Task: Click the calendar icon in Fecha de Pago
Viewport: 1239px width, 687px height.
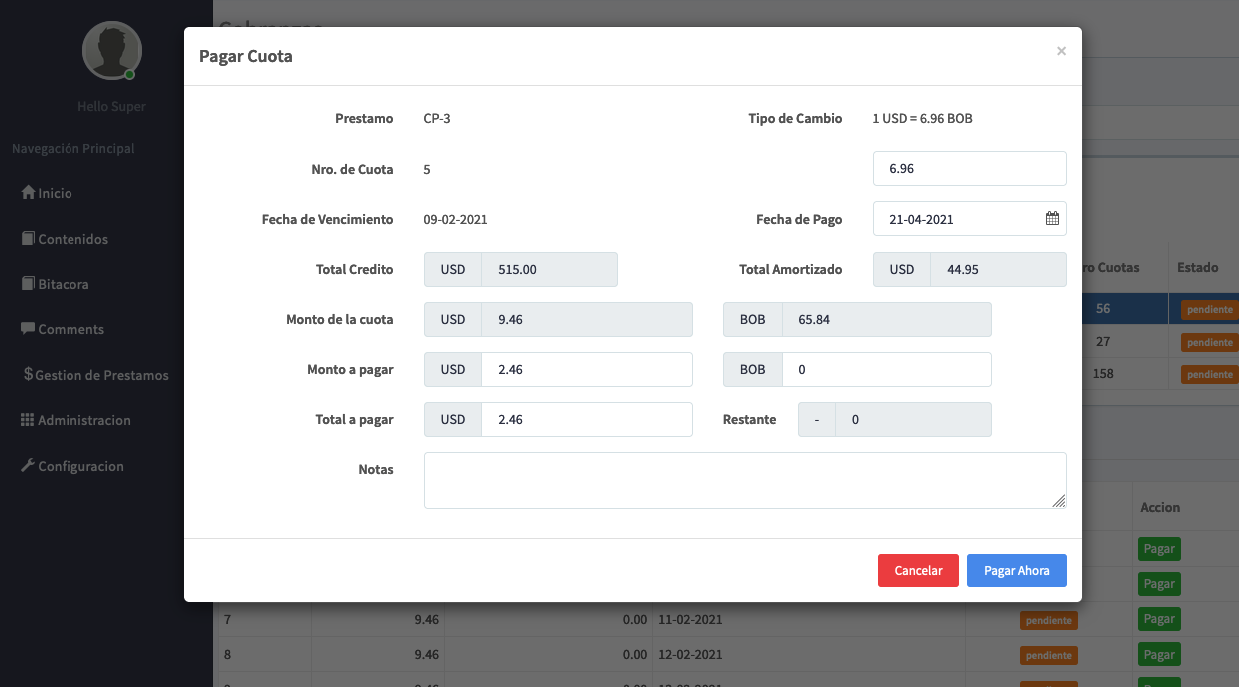Action: [x=1052, y=219]
